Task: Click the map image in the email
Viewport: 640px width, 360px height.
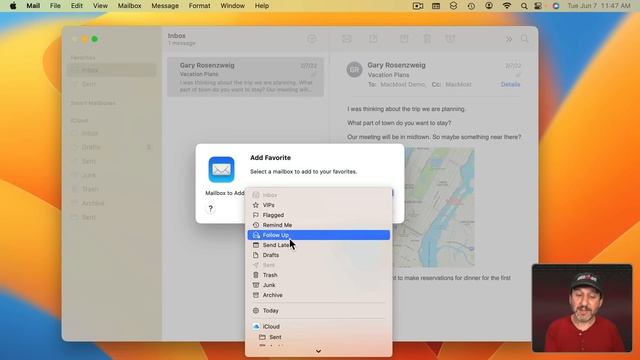Action: click(440, 207)
